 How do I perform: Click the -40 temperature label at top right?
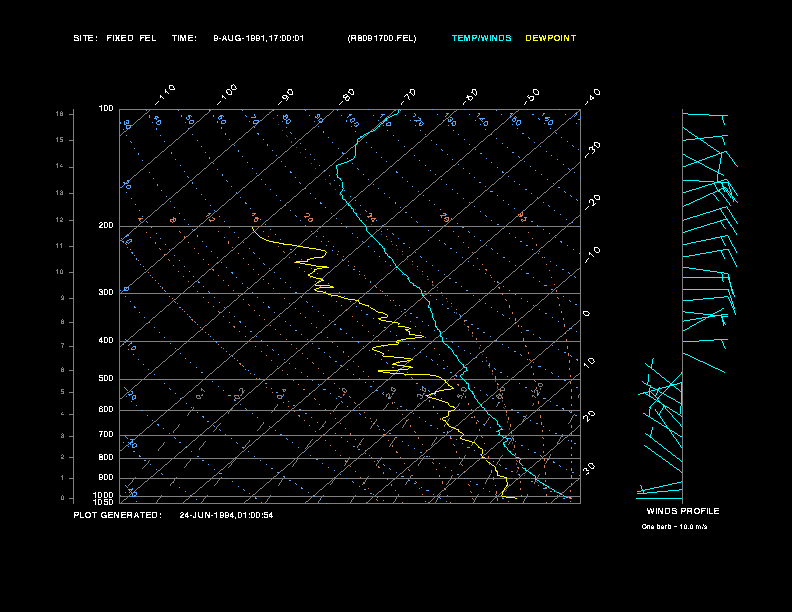[x=591, y=96]
